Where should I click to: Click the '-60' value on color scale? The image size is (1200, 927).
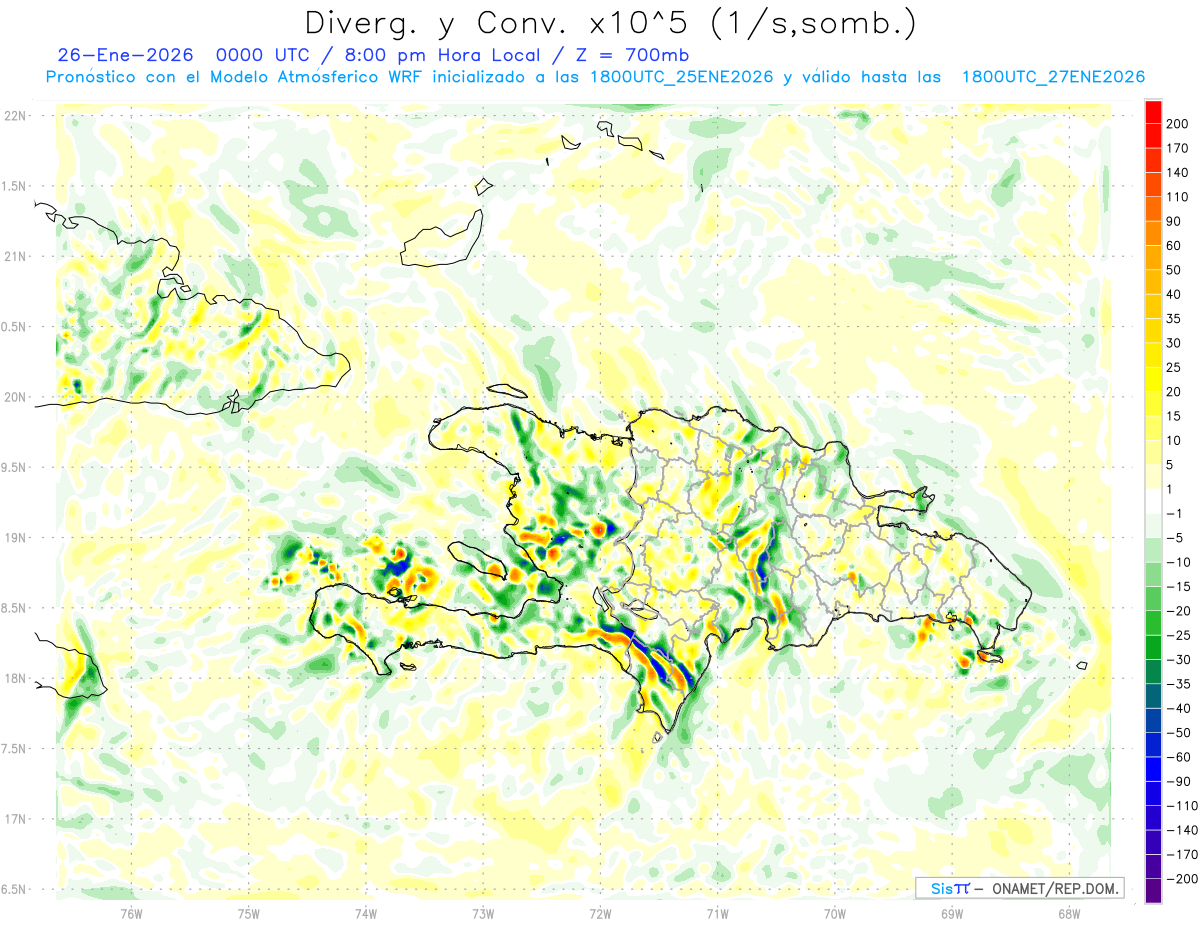click(1178, 758)
